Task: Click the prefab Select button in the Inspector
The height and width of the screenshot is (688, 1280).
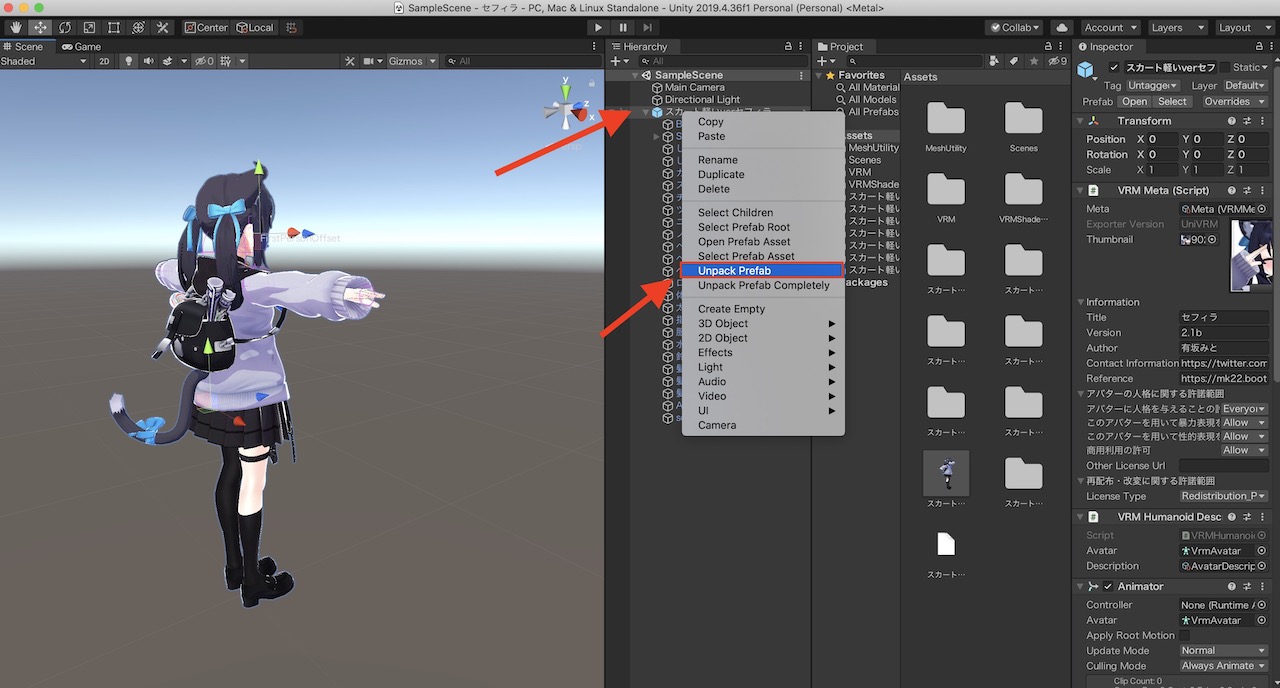Action: click(1172, 101)
